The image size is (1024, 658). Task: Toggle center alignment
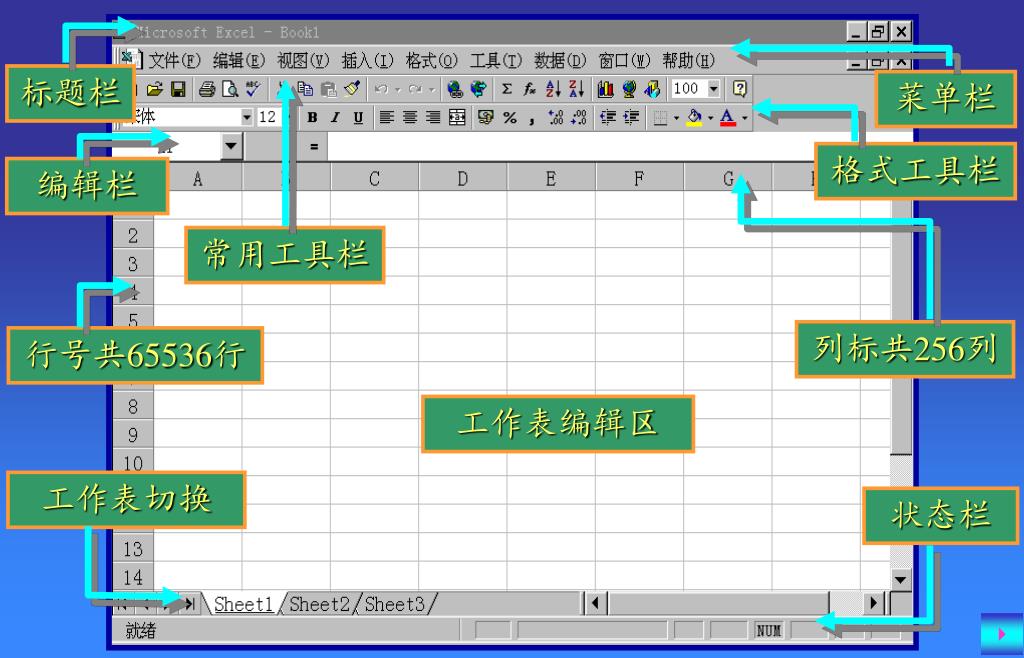pos(410,118)
